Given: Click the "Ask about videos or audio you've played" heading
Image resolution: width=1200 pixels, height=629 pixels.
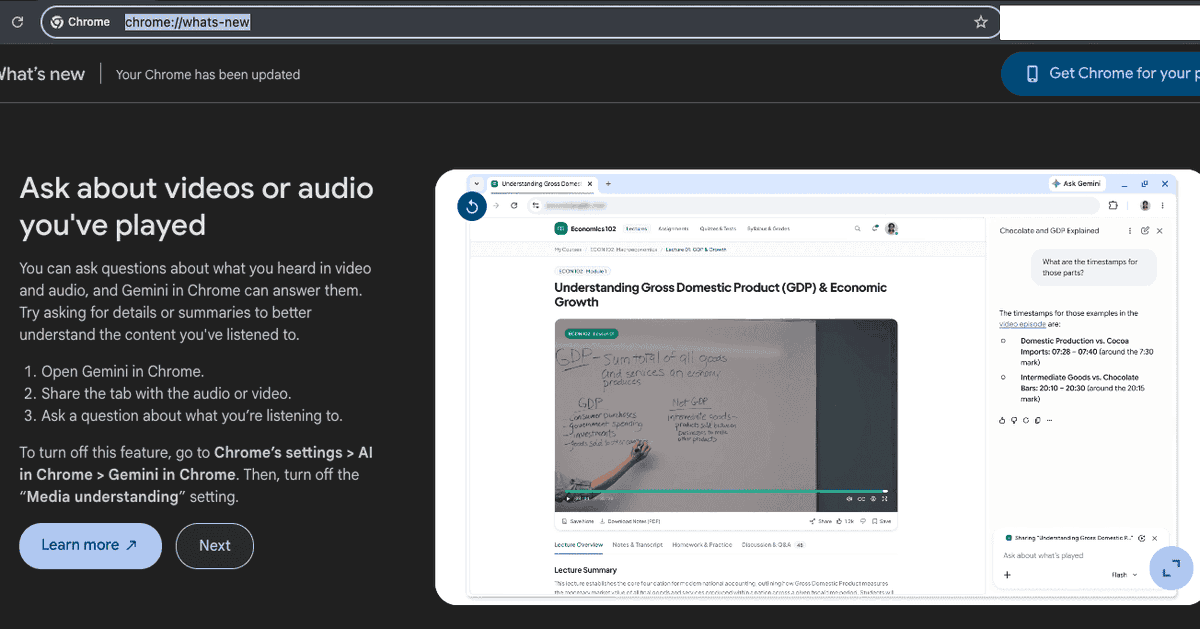Looking at the screenshot, I should pos(197,206).
